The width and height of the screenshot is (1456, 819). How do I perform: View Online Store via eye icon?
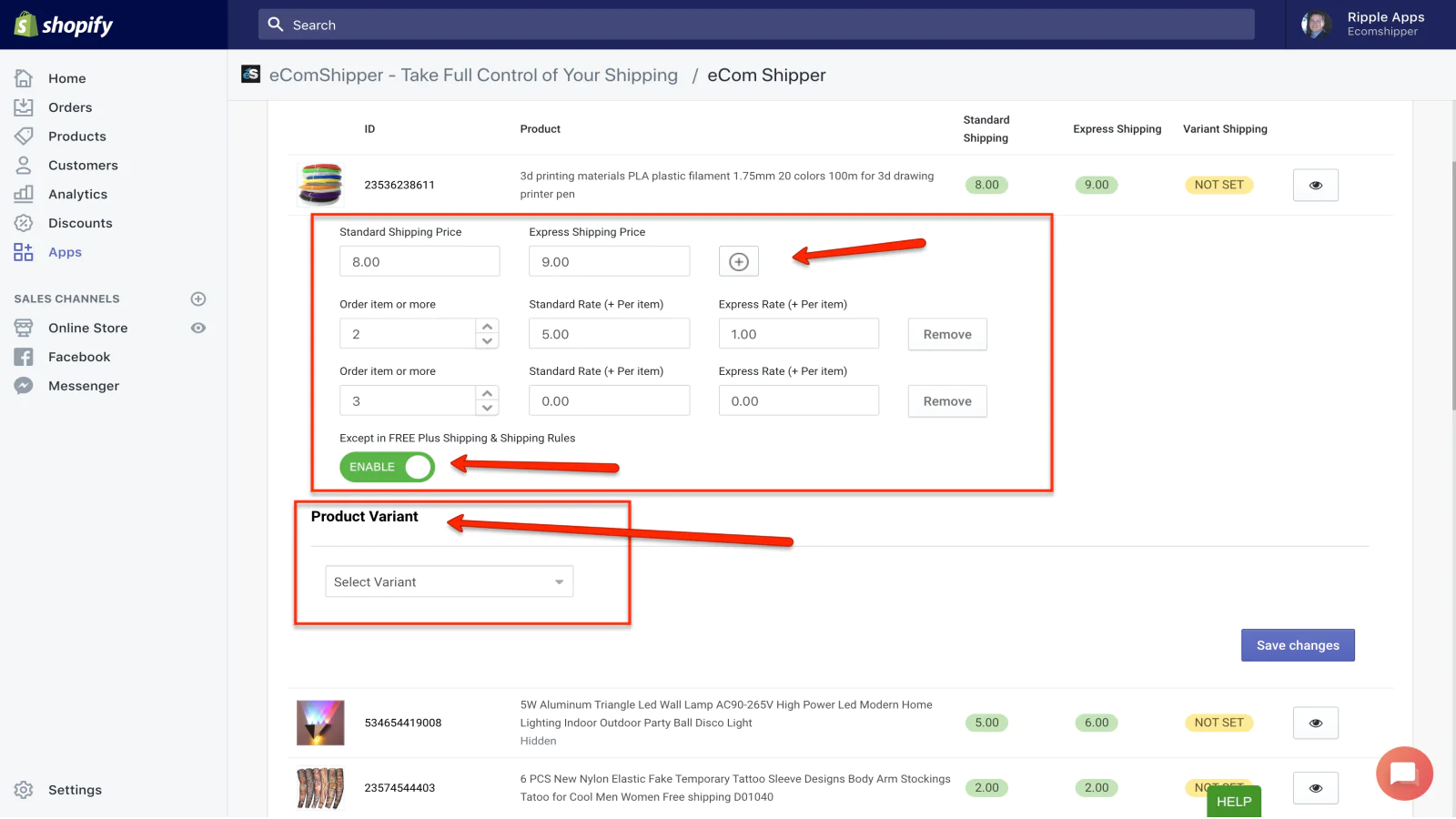tap(198, 328)
